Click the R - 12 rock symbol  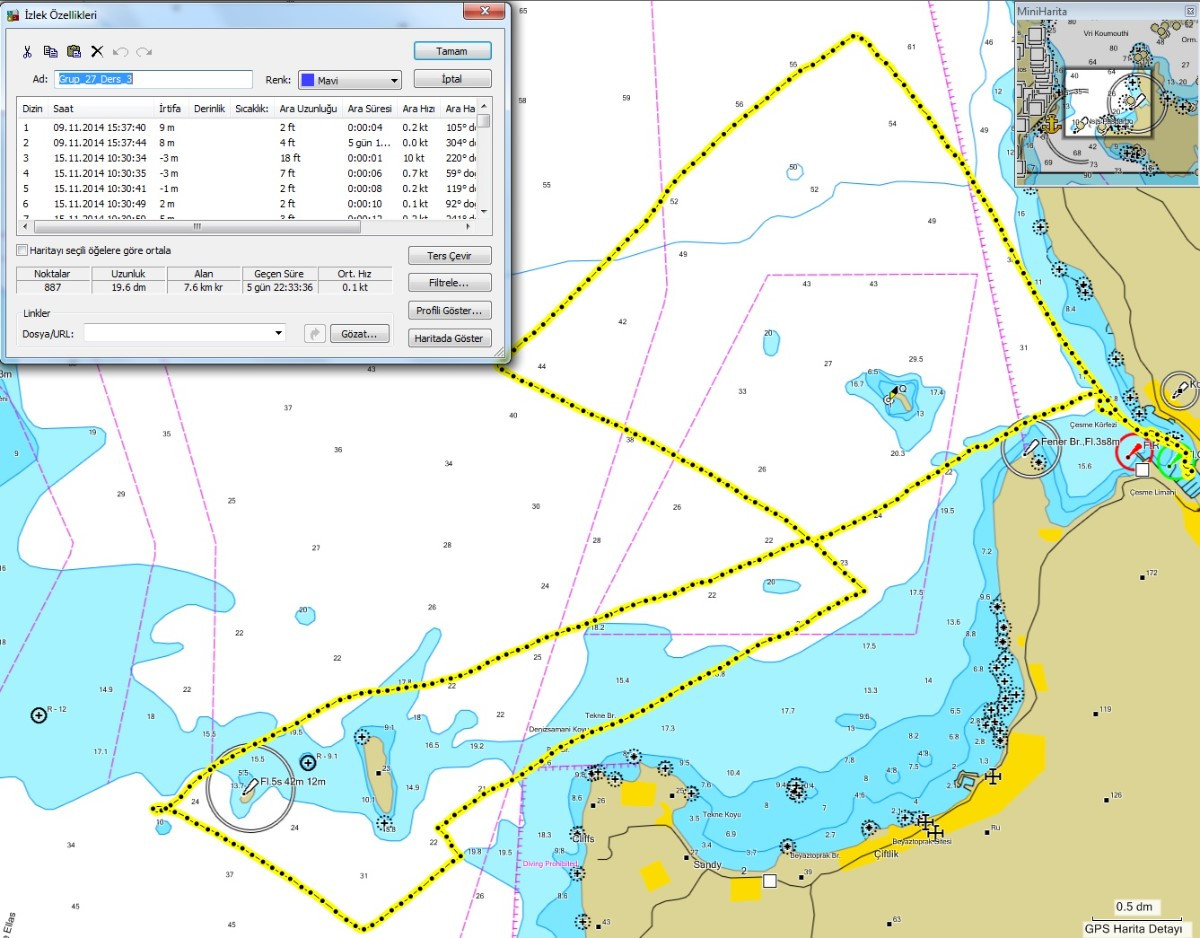coord(39,714)
